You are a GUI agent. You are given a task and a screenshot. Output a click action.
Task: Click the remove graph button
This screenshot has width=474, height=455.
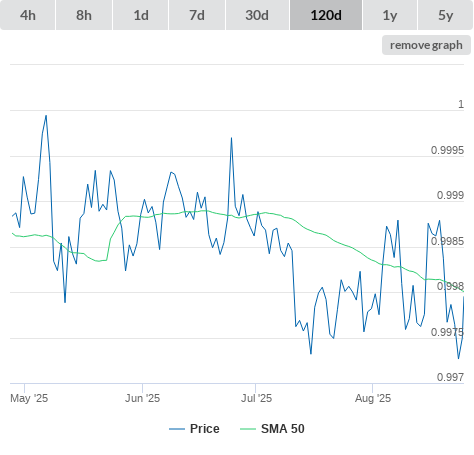tap(426, 45)
